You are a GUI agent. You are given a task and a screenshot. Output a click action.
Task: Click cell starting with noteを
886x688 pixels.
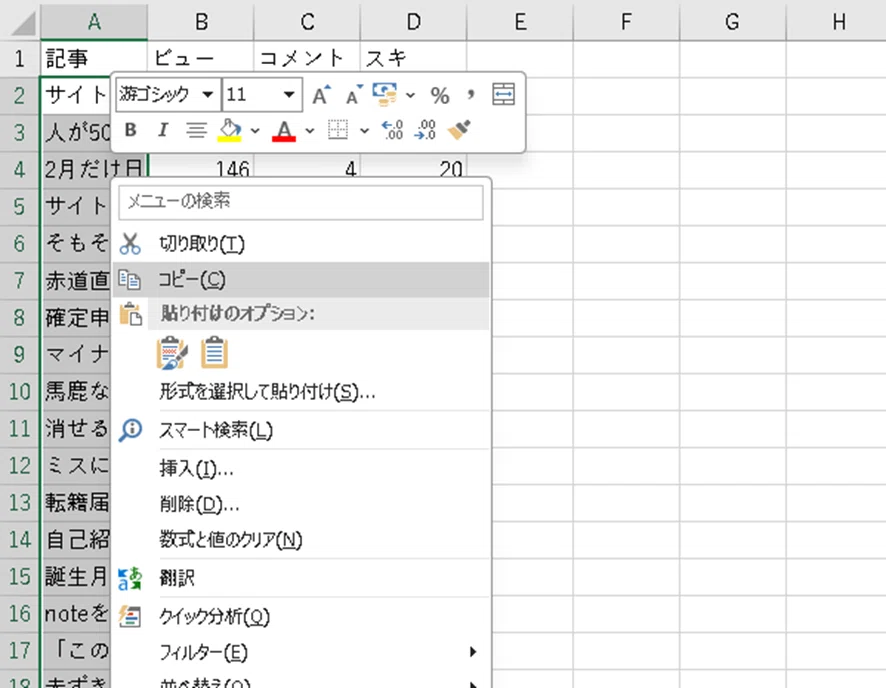(76, 613)
